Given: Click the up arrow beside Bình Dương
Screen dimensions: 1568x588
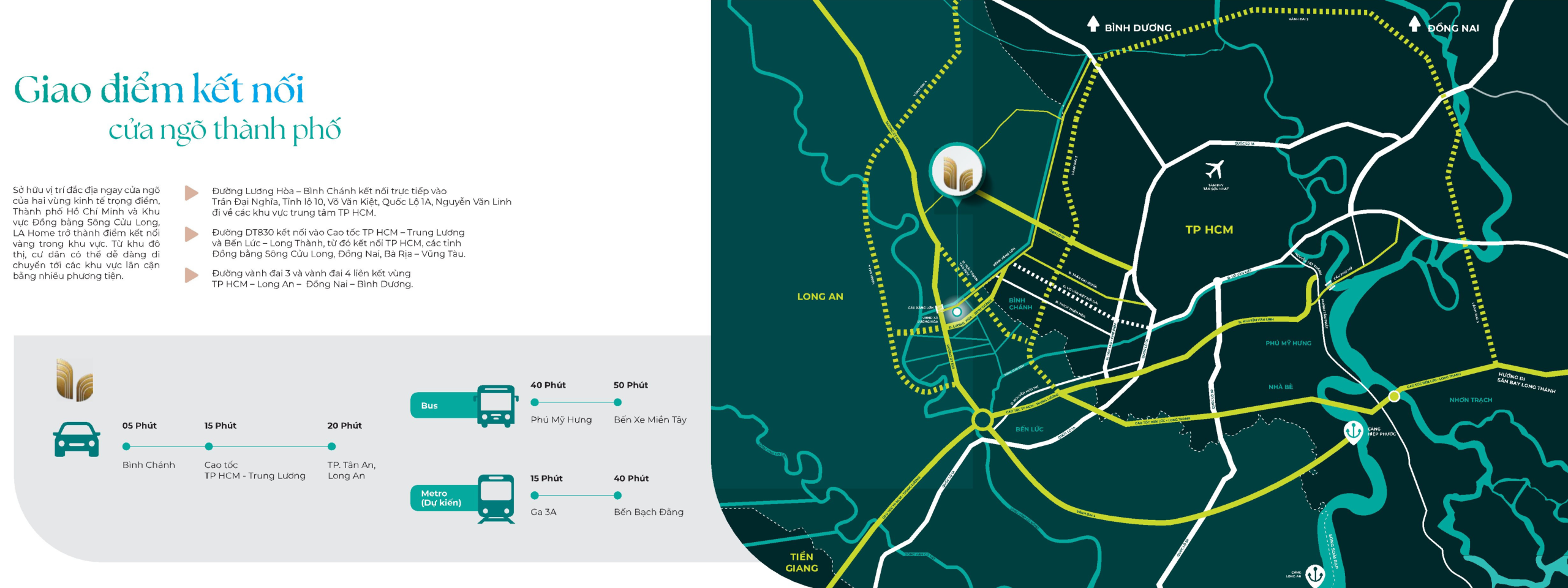Looking at the screenshot, I should (x=1093, y=24).
